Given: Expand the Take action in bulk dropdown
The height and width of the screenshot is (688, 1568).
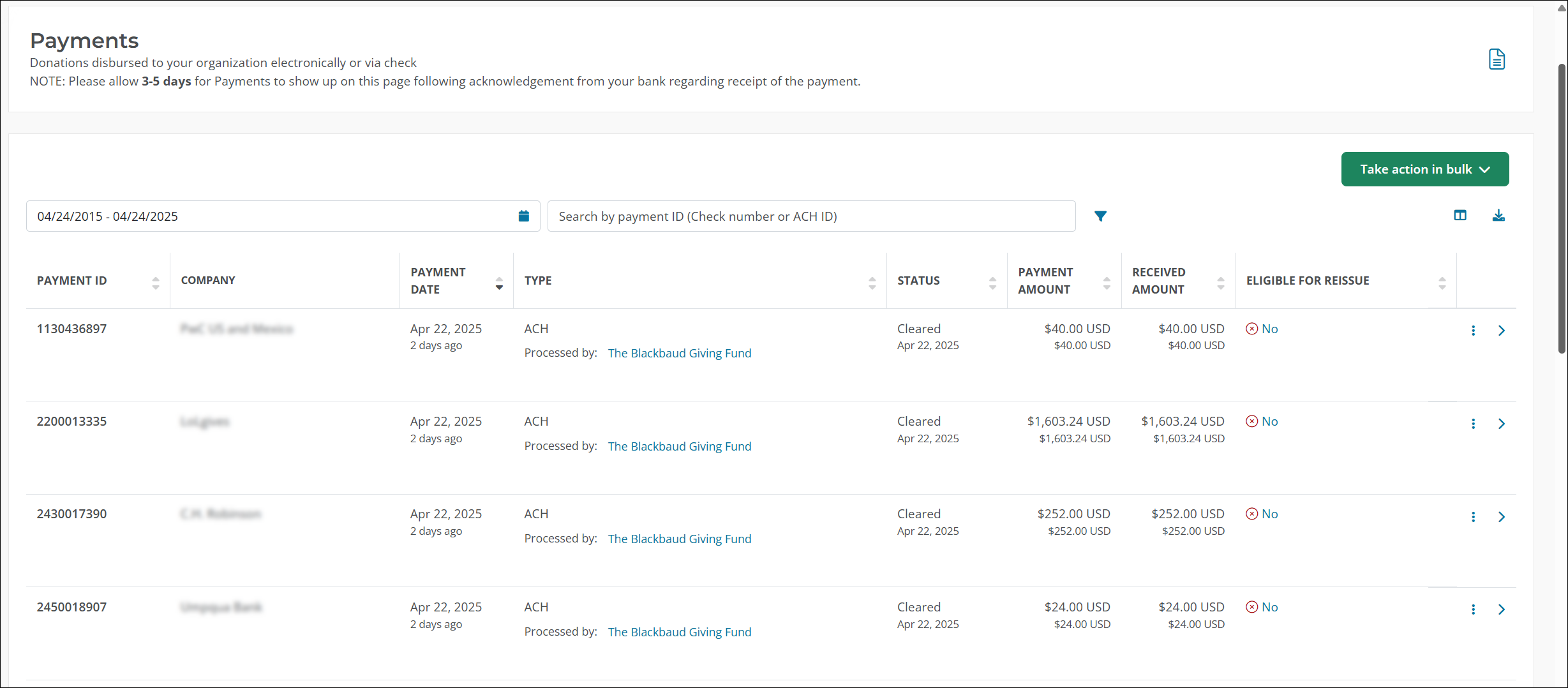Looking at the screenshot, I should point(1424,169).
